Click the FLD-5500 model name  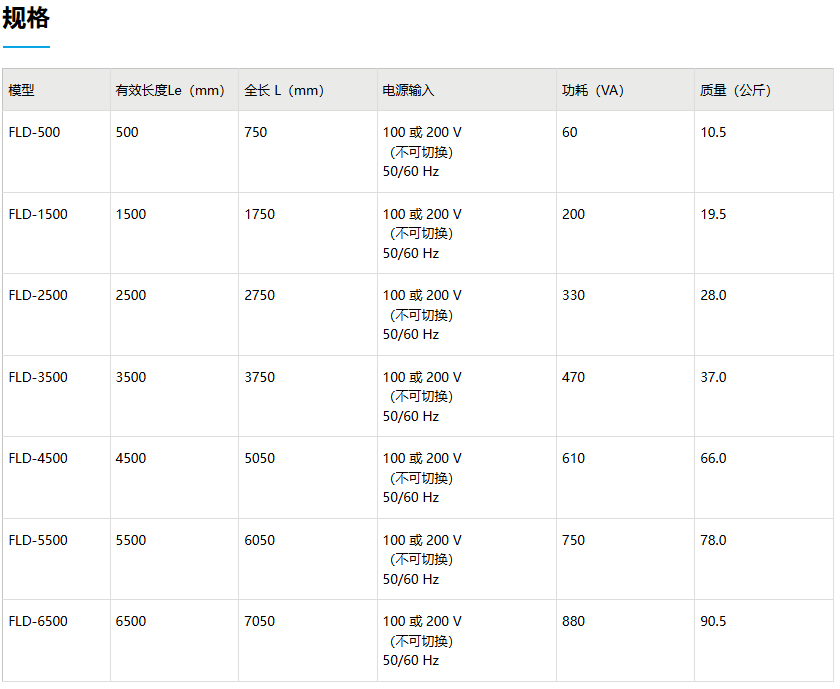(x=38, y=540)
